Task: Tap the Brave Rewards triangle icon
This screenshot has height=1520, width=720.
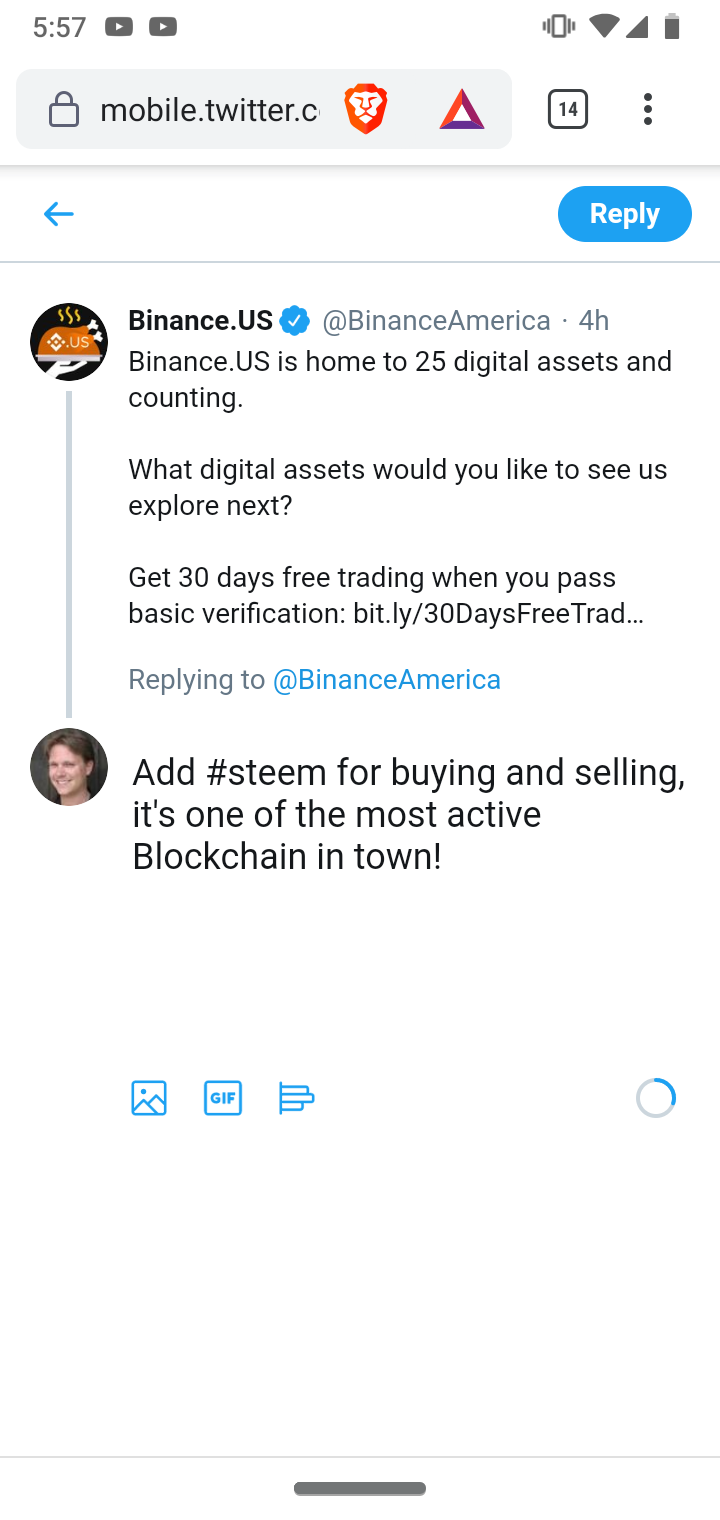Action: [461, 109]
